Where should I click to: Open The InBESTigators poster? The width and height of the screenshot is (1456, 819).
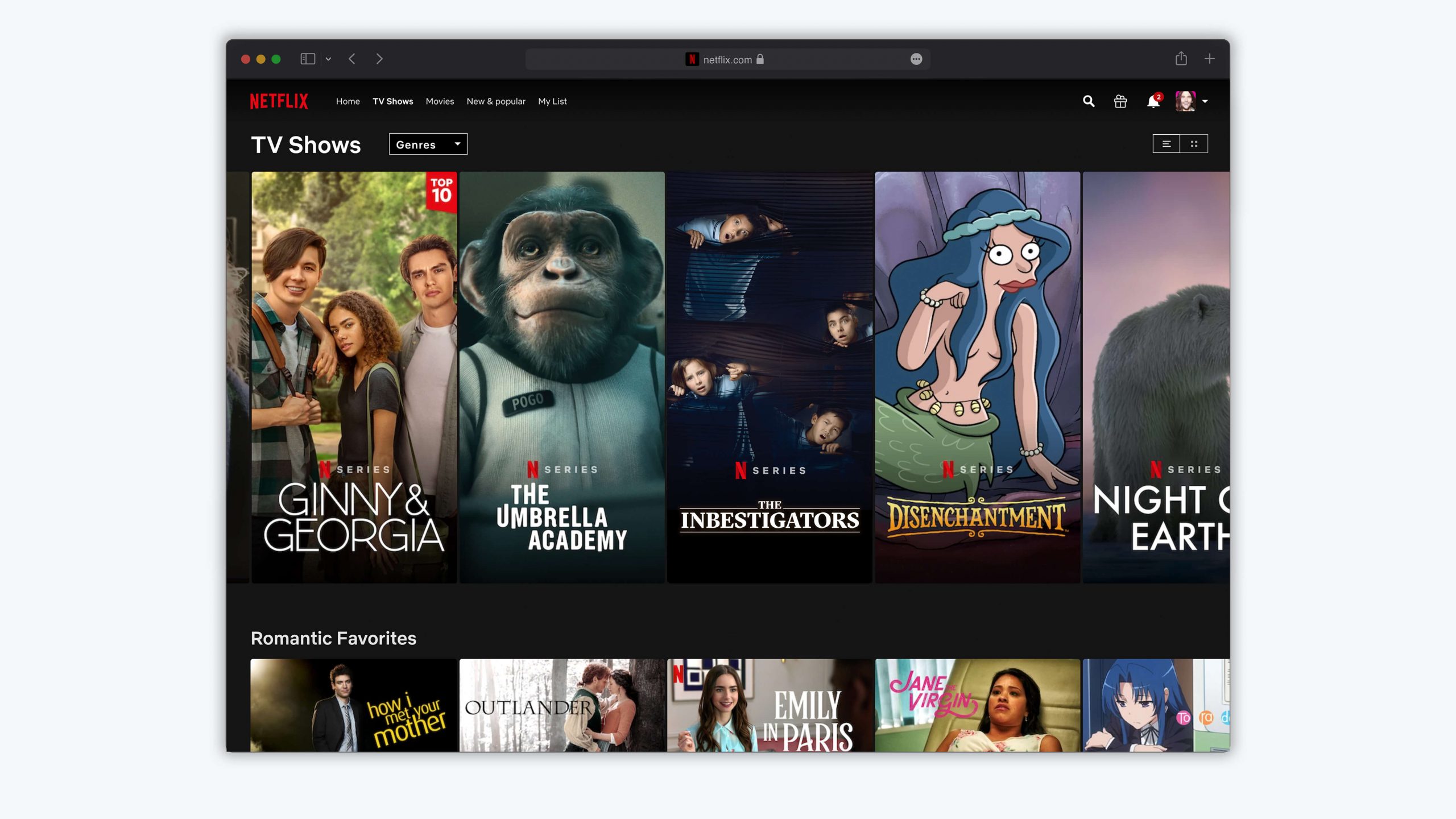click(x=769, y=377)
